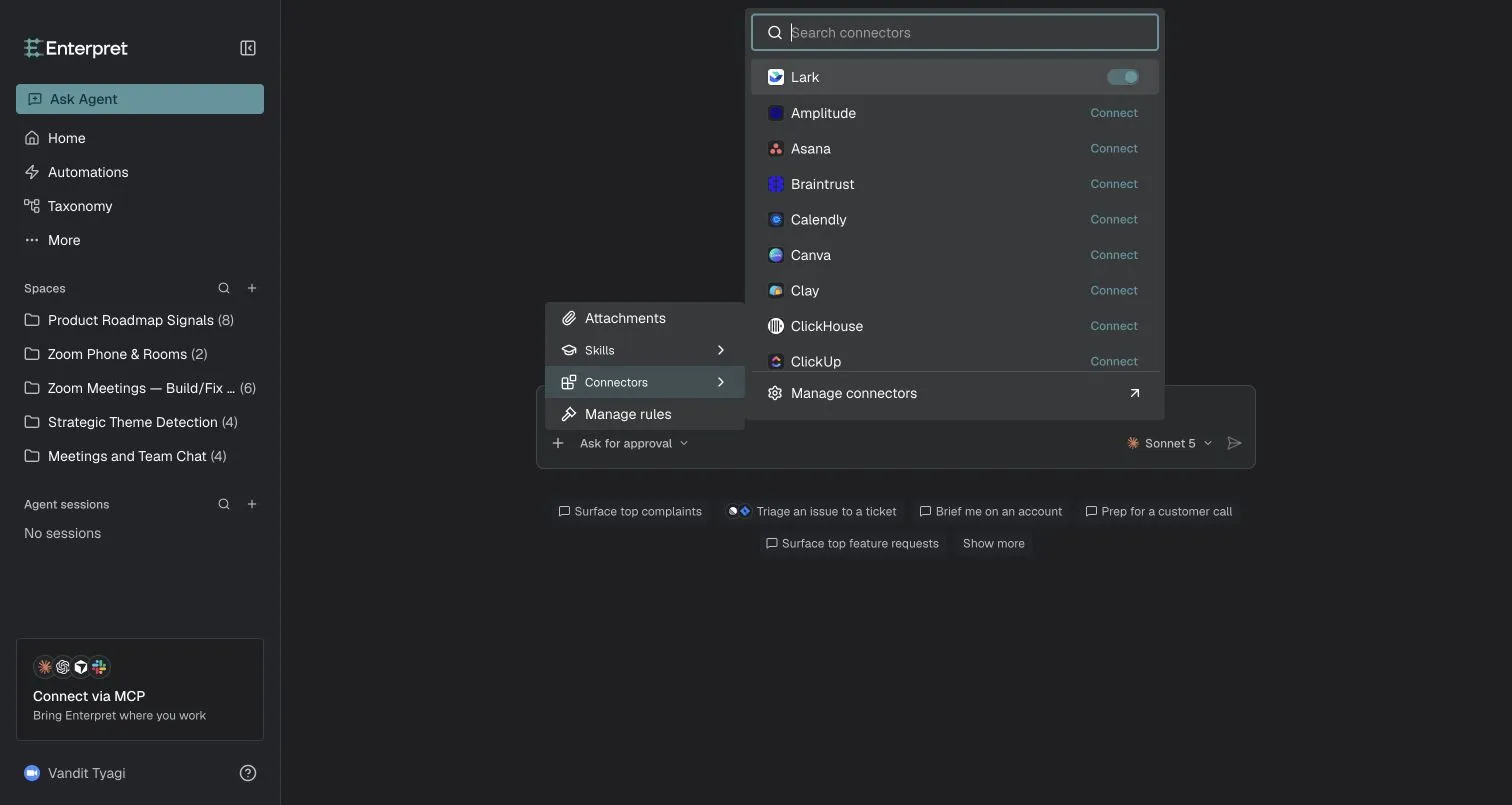Click the Asana connector icon
This screenshot has height=805, width=1512.
point(775,148)
